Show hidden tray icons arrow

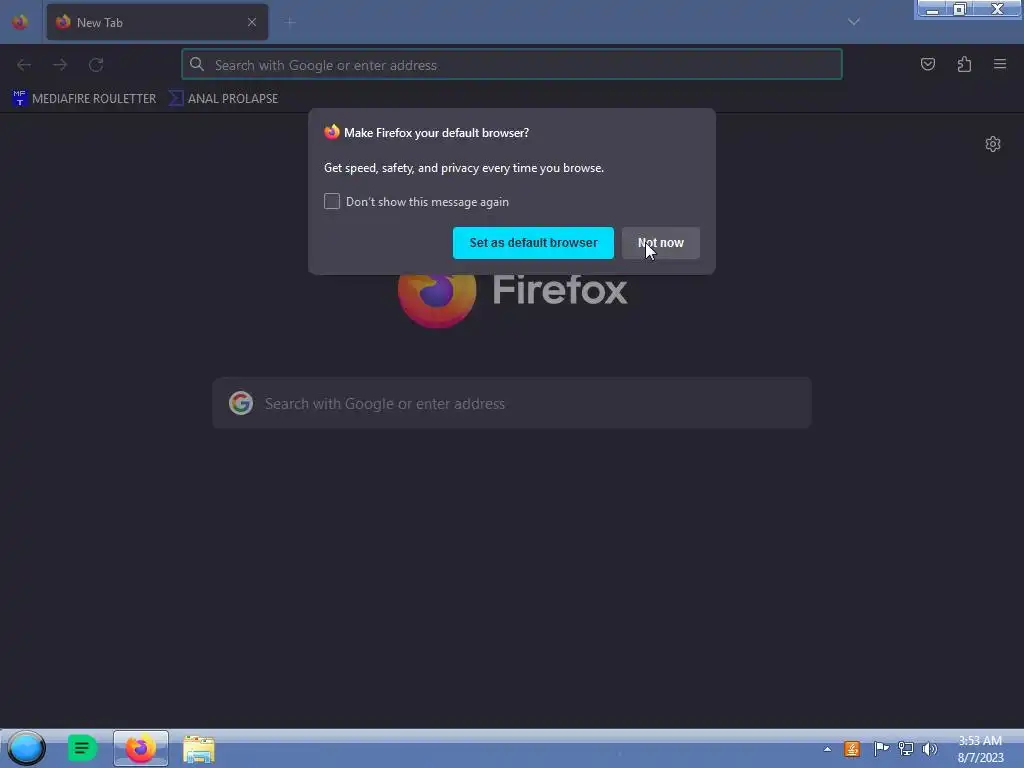coord(827,749)
